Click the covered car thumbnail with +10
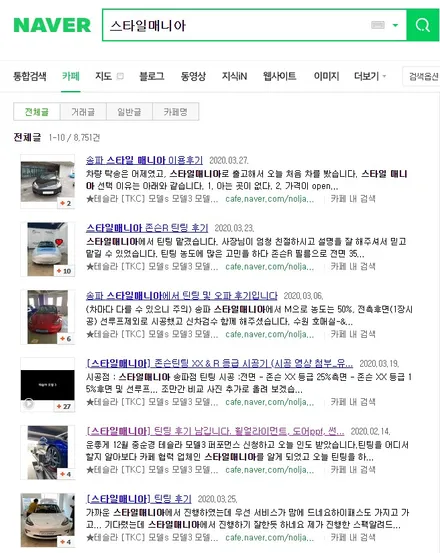 tap(48, 249)
